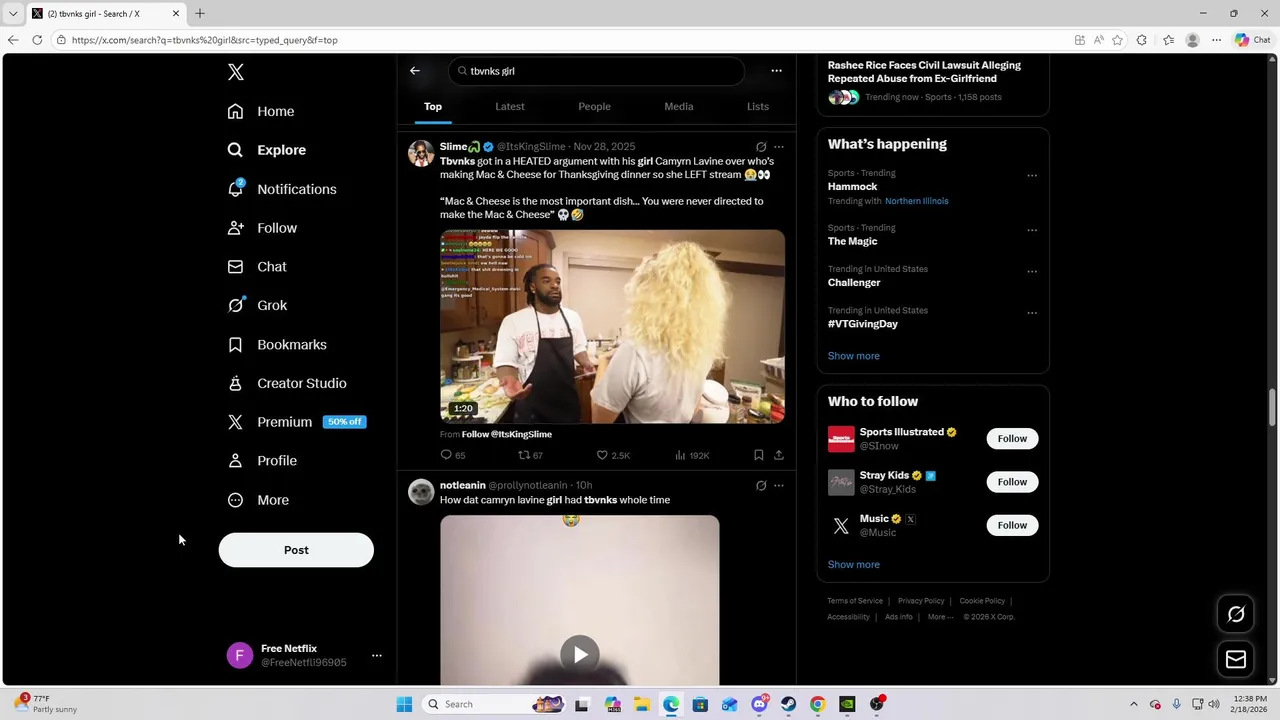Open Slime's profile avatar
Viewport: 1280px width, 720px height.
[x=421, y=153]
